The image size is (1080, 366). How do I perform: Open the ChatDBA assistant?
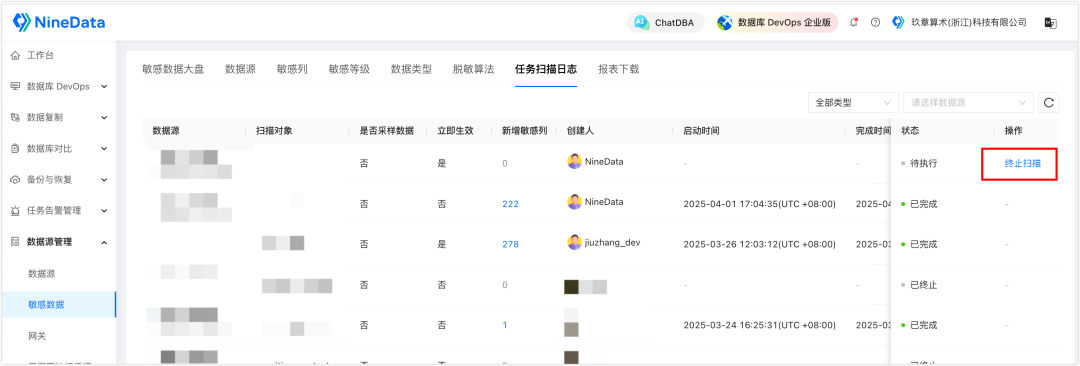click(x=665, y=23)
